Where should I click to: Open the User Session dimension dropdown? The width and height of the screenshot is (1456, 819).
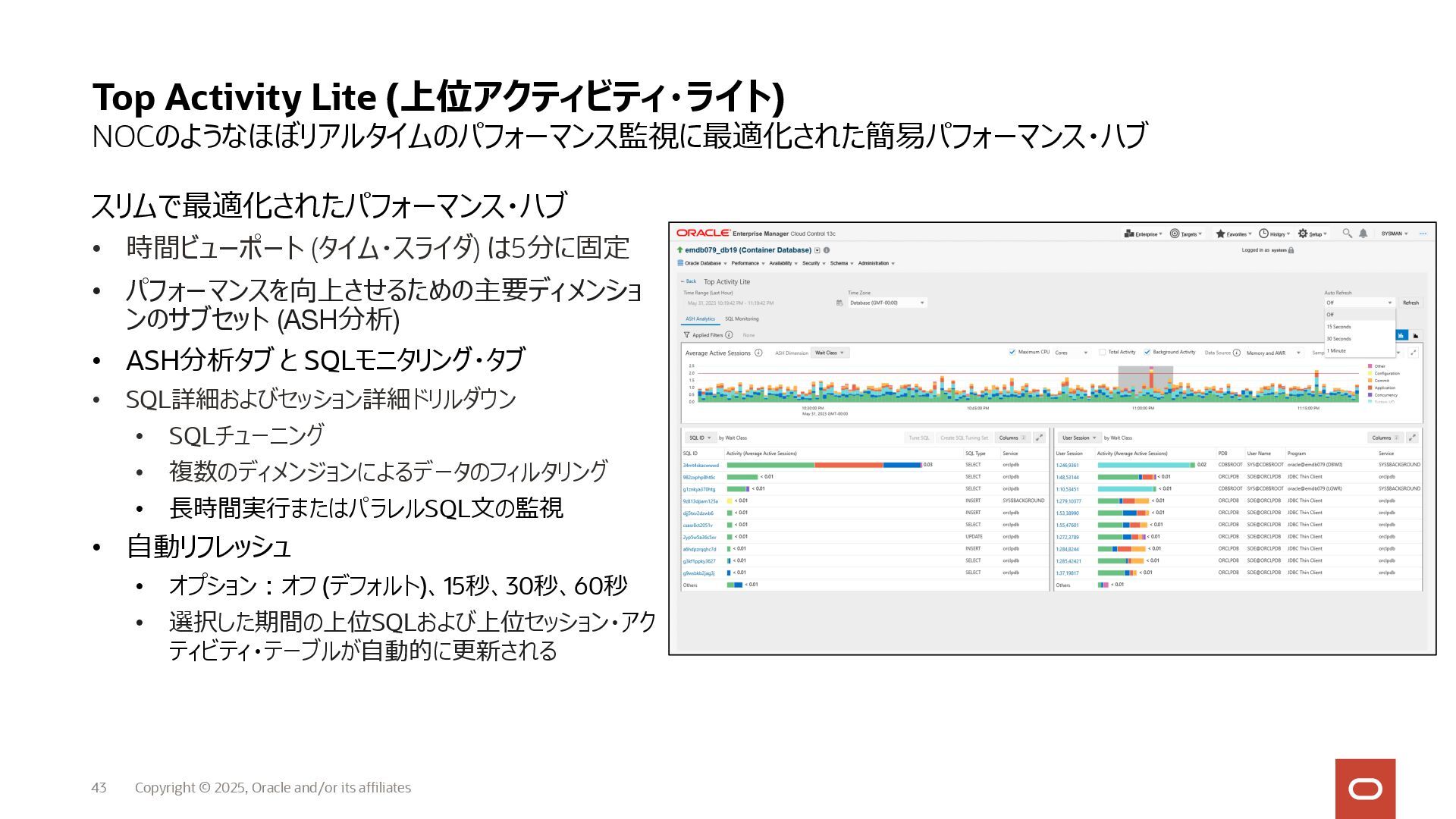[x=1078, y=438]
